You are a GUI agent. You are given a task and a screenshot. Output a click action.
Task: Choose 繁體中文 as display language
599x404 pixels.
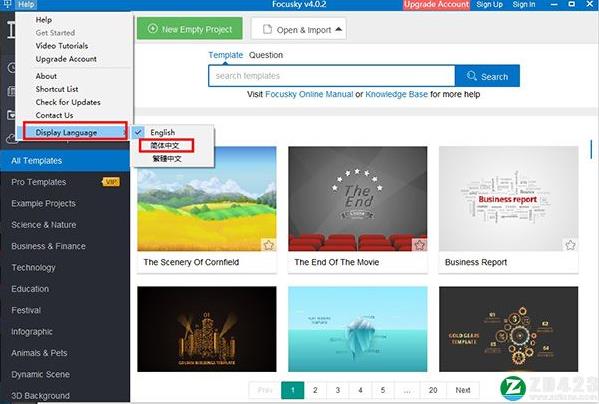tap(167, 158)
